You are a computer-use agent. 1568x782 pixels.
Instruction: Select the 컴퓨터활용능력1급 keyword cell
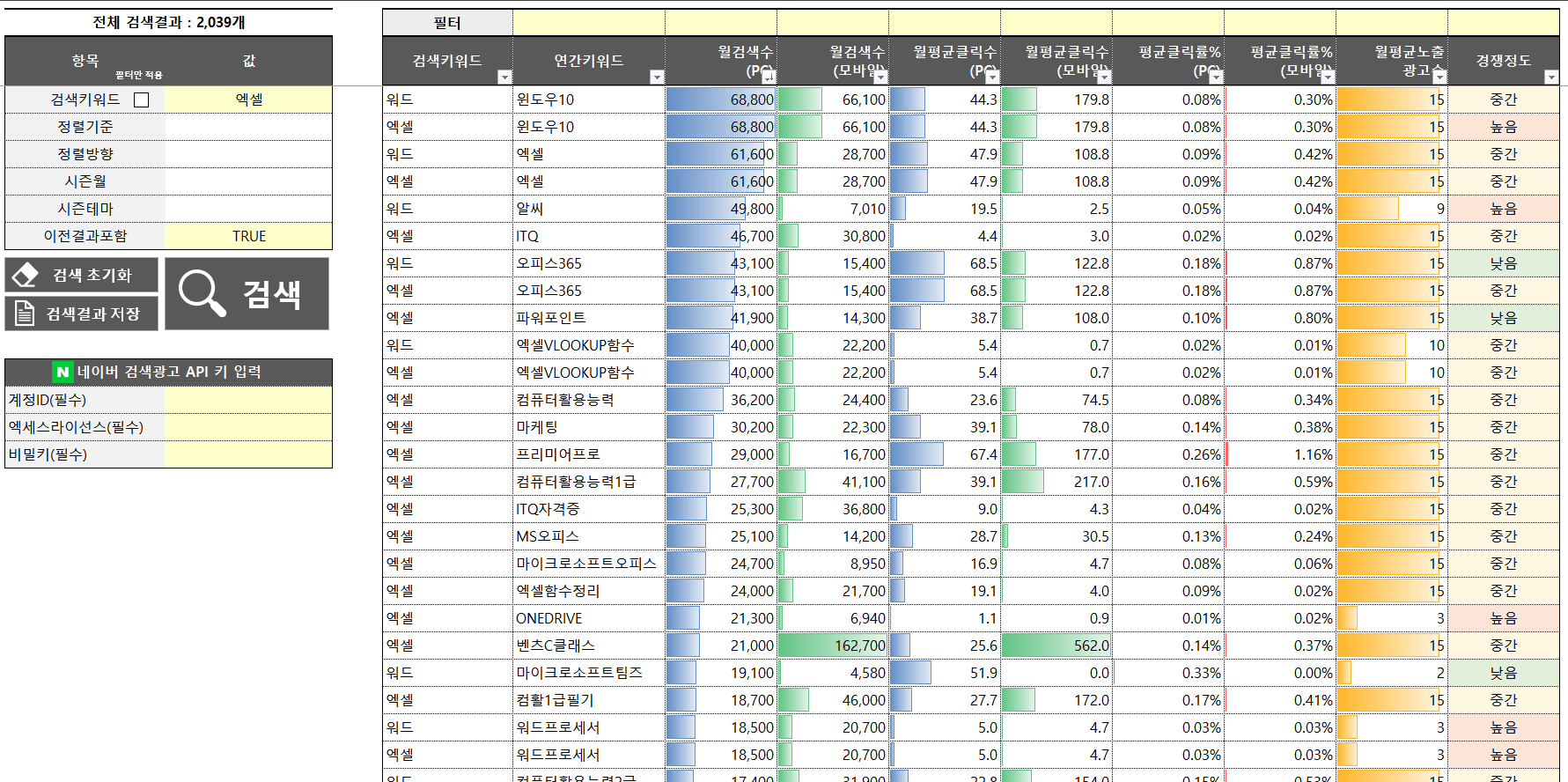(589, 482)
